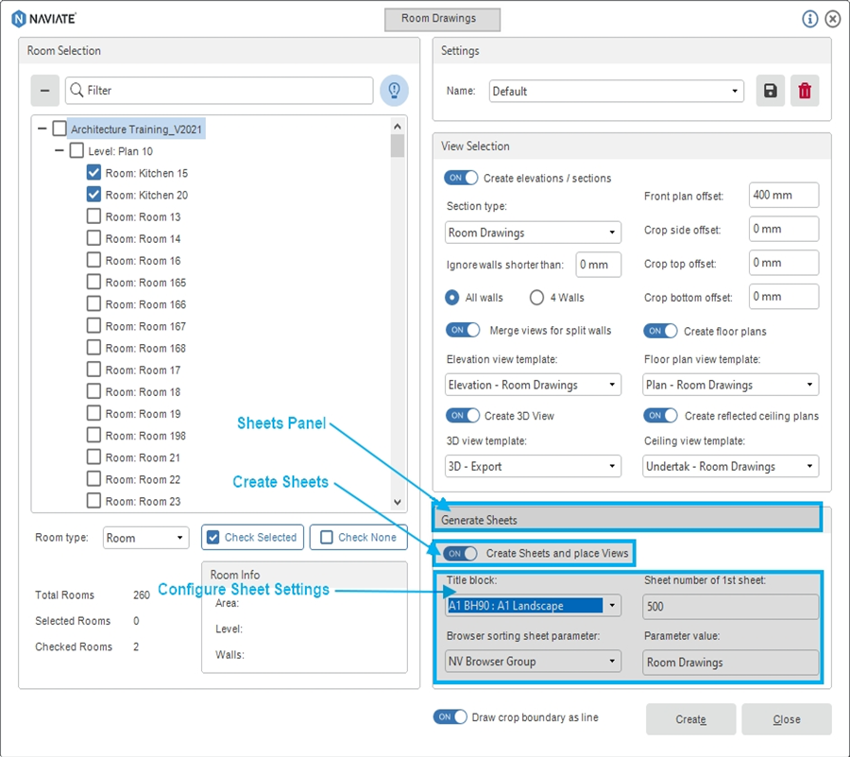
Task: Select tree row Room: Room 16
Action: click(x=143, y=260)
